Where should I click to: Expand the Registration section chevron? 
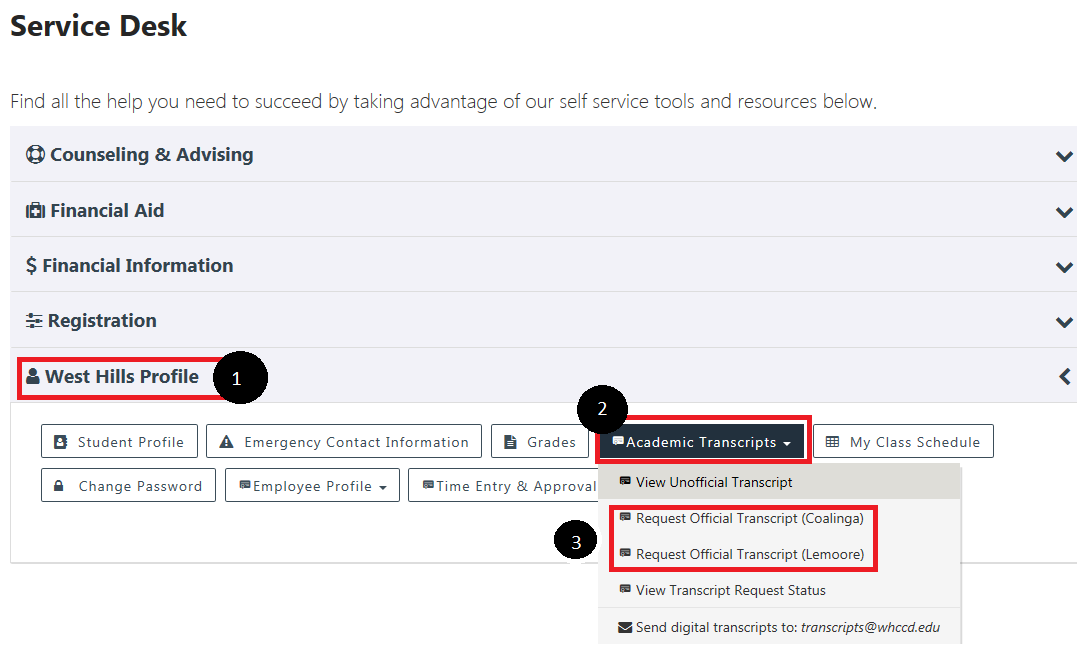pyautogui.click(x=1064, y=322)
